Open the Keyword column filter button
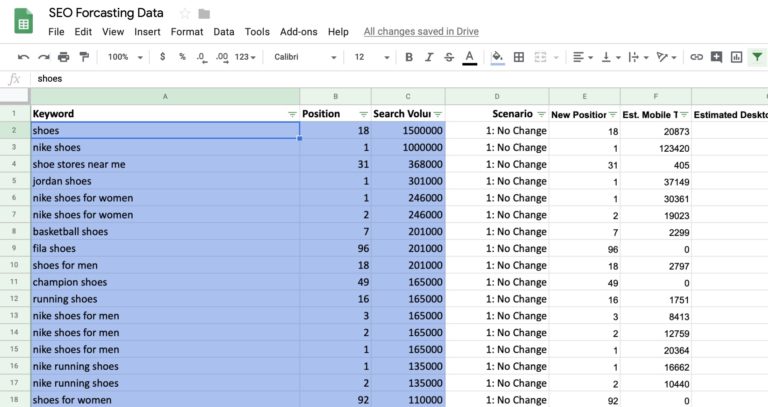Viewport: 768px width, 407px height. click(292, 114)
